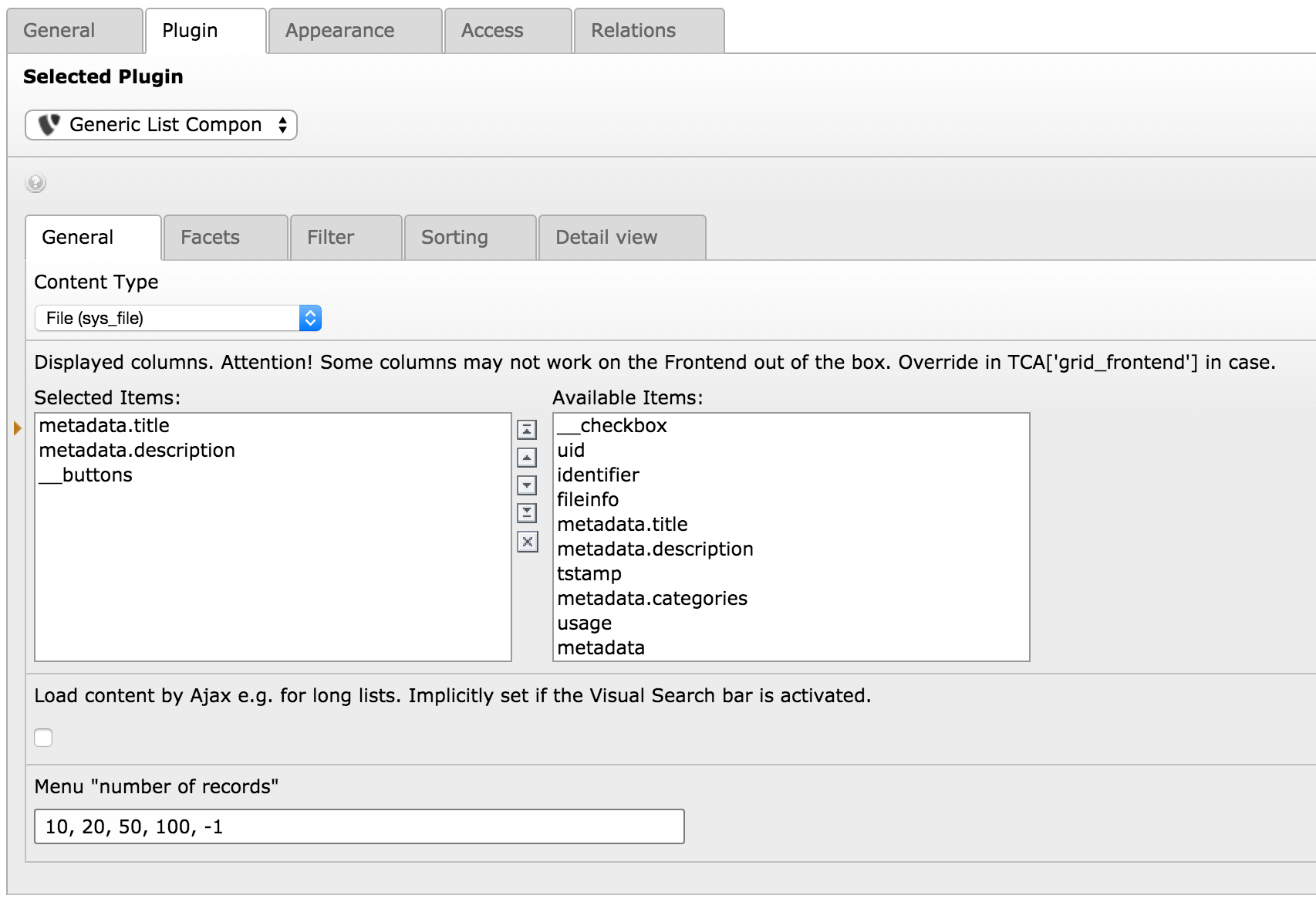Open the Facets sub-tab
Image resolution: width=1316 pixels, height=909 pixels.
[x=210, y=238]
